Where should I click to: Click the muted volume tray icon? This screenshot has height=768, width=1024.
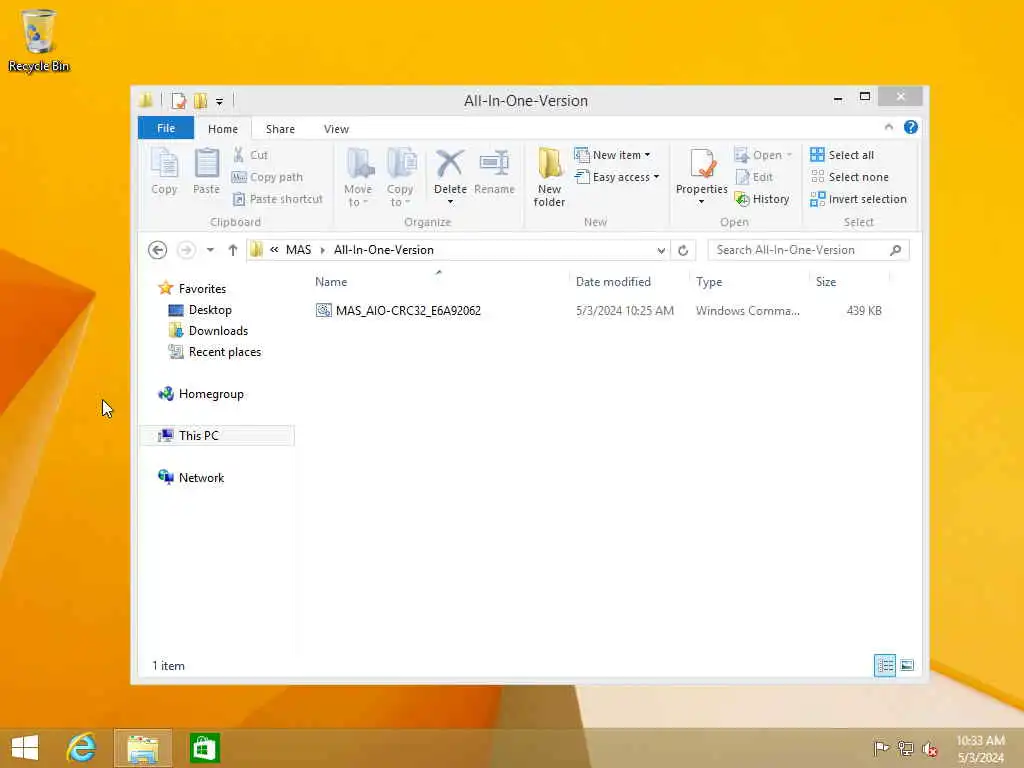pos(929,748)
